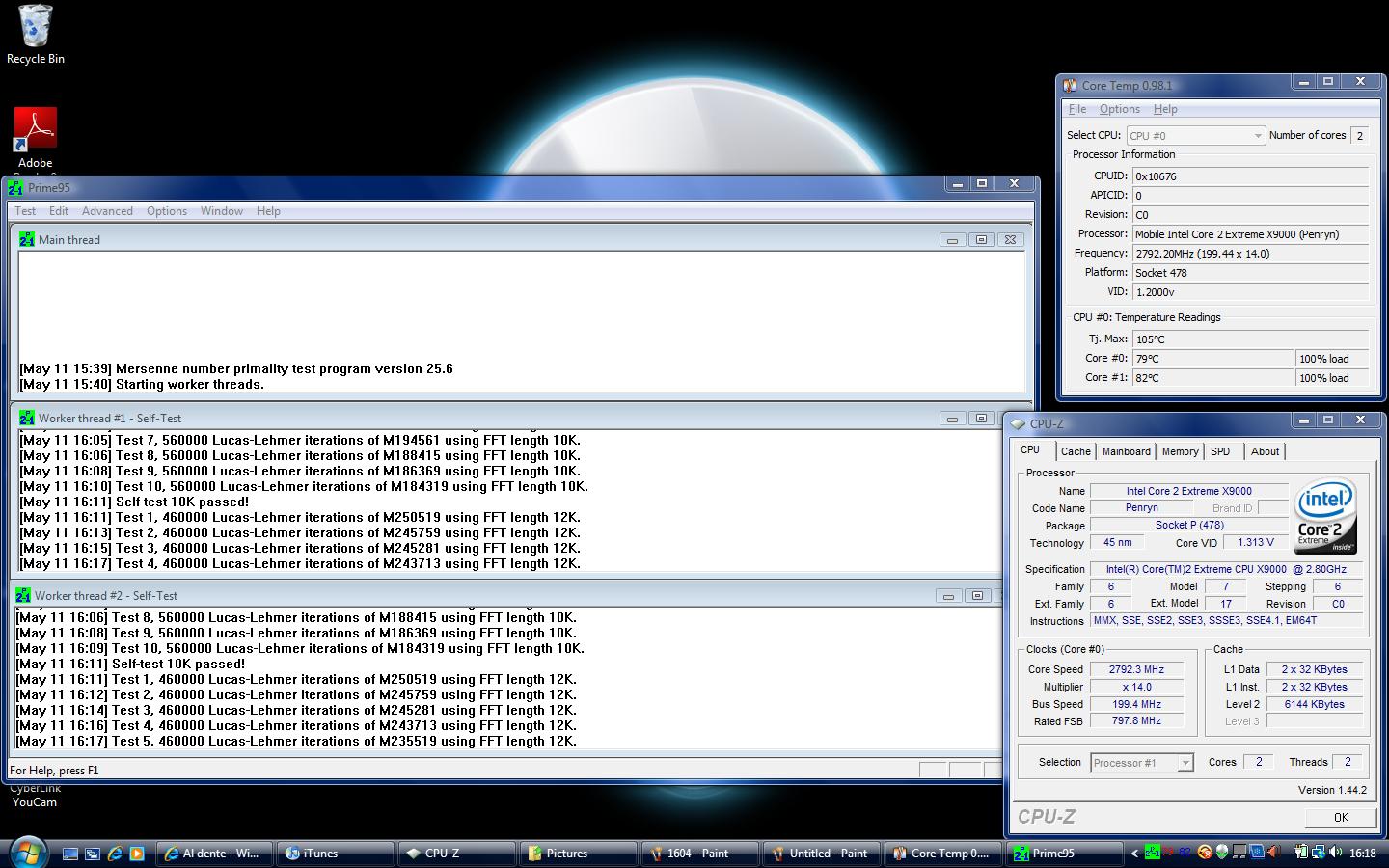Click the Core #1 82°C temperature reading

[x=1212, y=378]
